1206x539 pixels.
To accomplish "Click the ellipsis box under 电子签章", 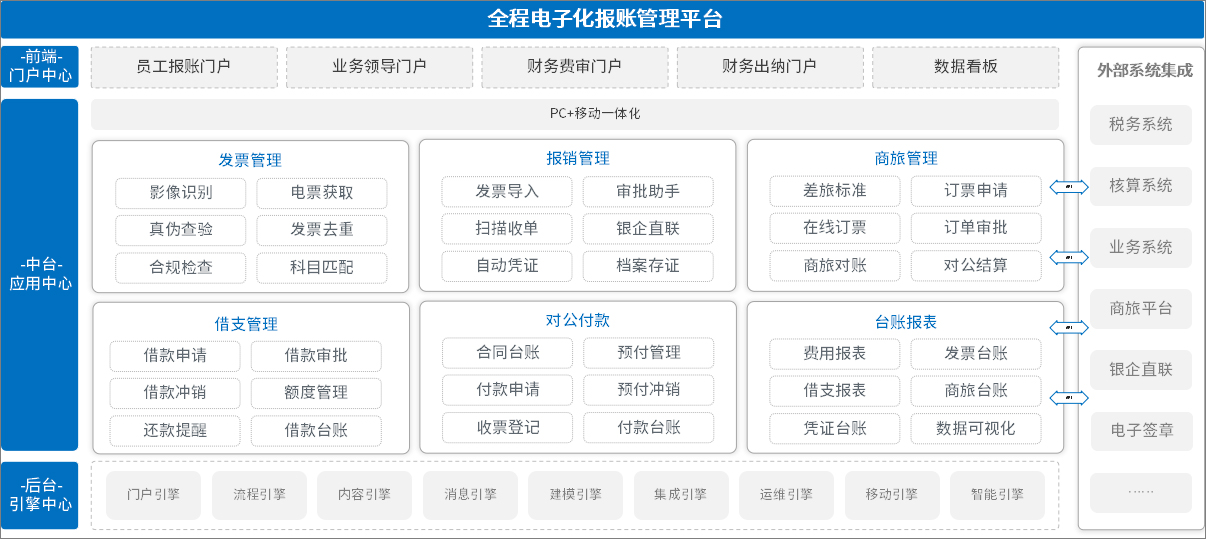I will tap(1141, 493).
